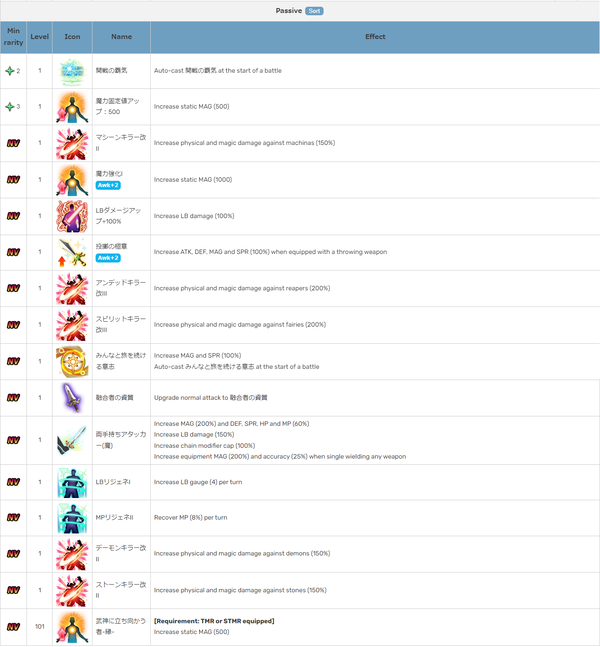Click 'Upgrade normal attack' effect text
600x647 pixels.
[210, 398]
